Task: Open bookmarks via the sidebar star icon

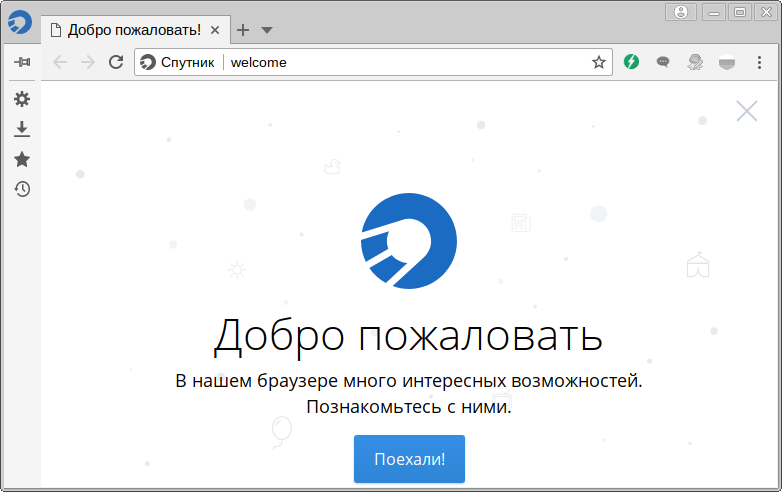Action: 21,160
